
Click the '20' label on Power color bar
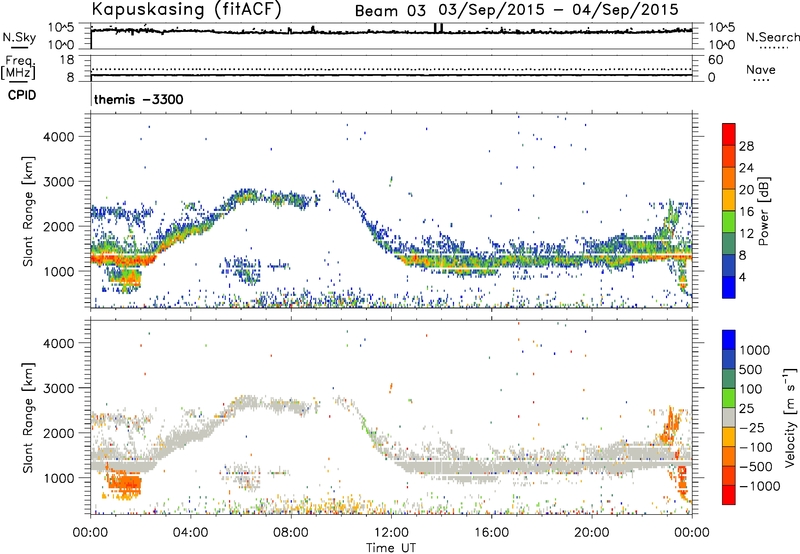746,190
